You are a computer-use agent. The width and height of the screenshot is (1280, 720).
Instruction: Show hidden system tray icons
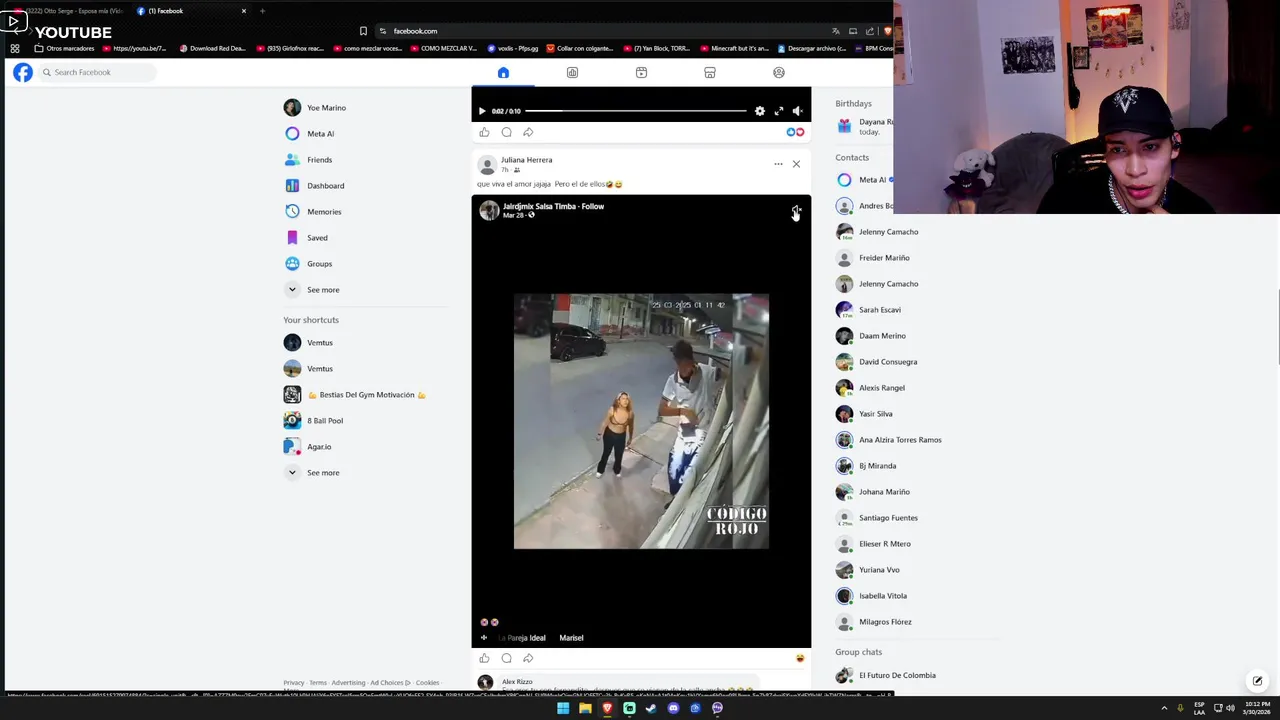click(x=1164, y=708)
